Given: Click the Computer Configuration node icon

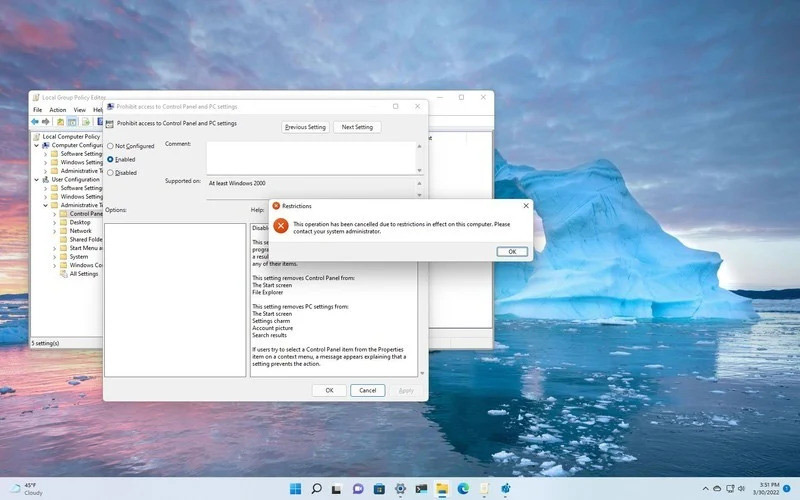Looking at the screenshot, I should click(46, 145).
